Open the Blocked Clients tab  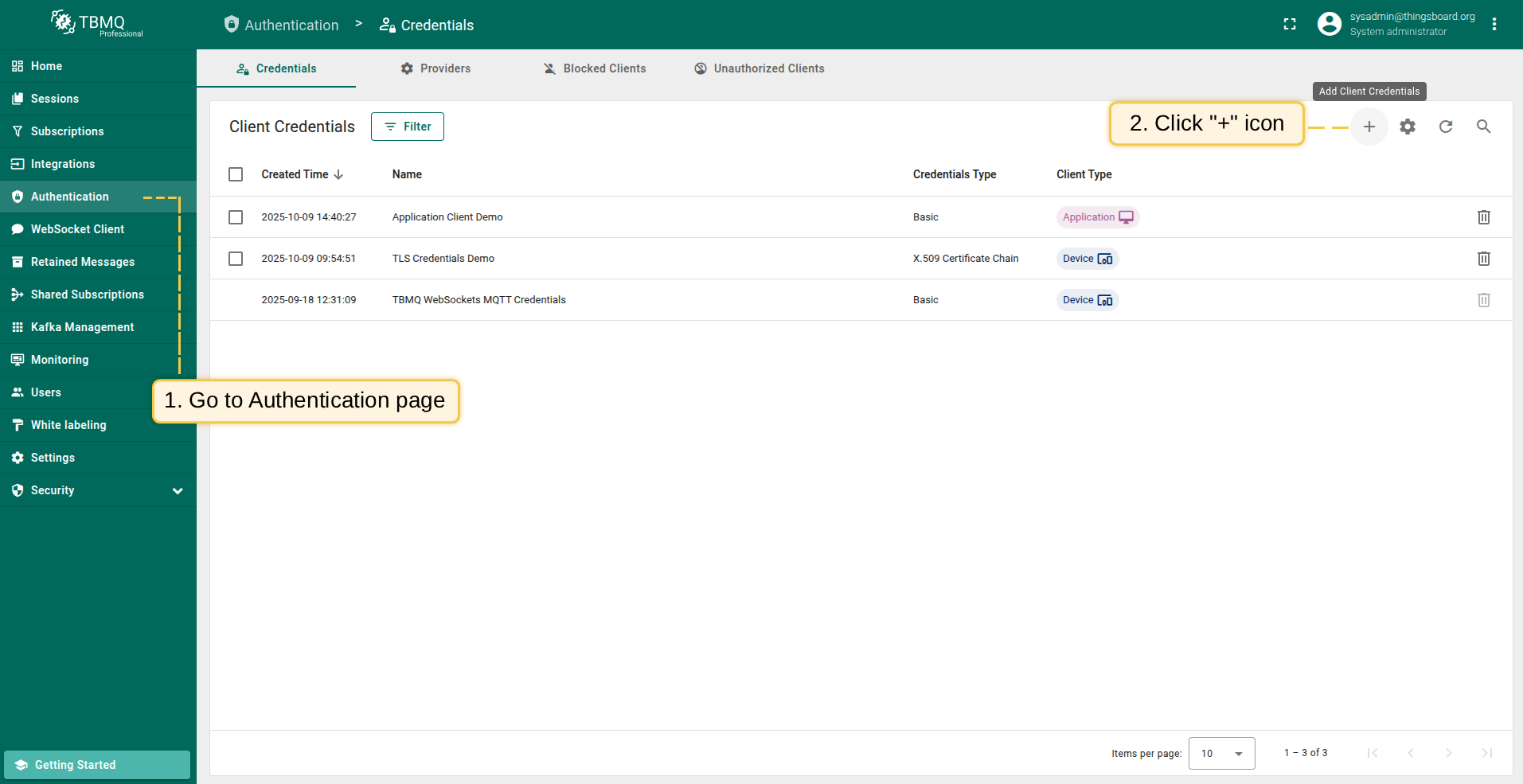(x=595, y=68)
